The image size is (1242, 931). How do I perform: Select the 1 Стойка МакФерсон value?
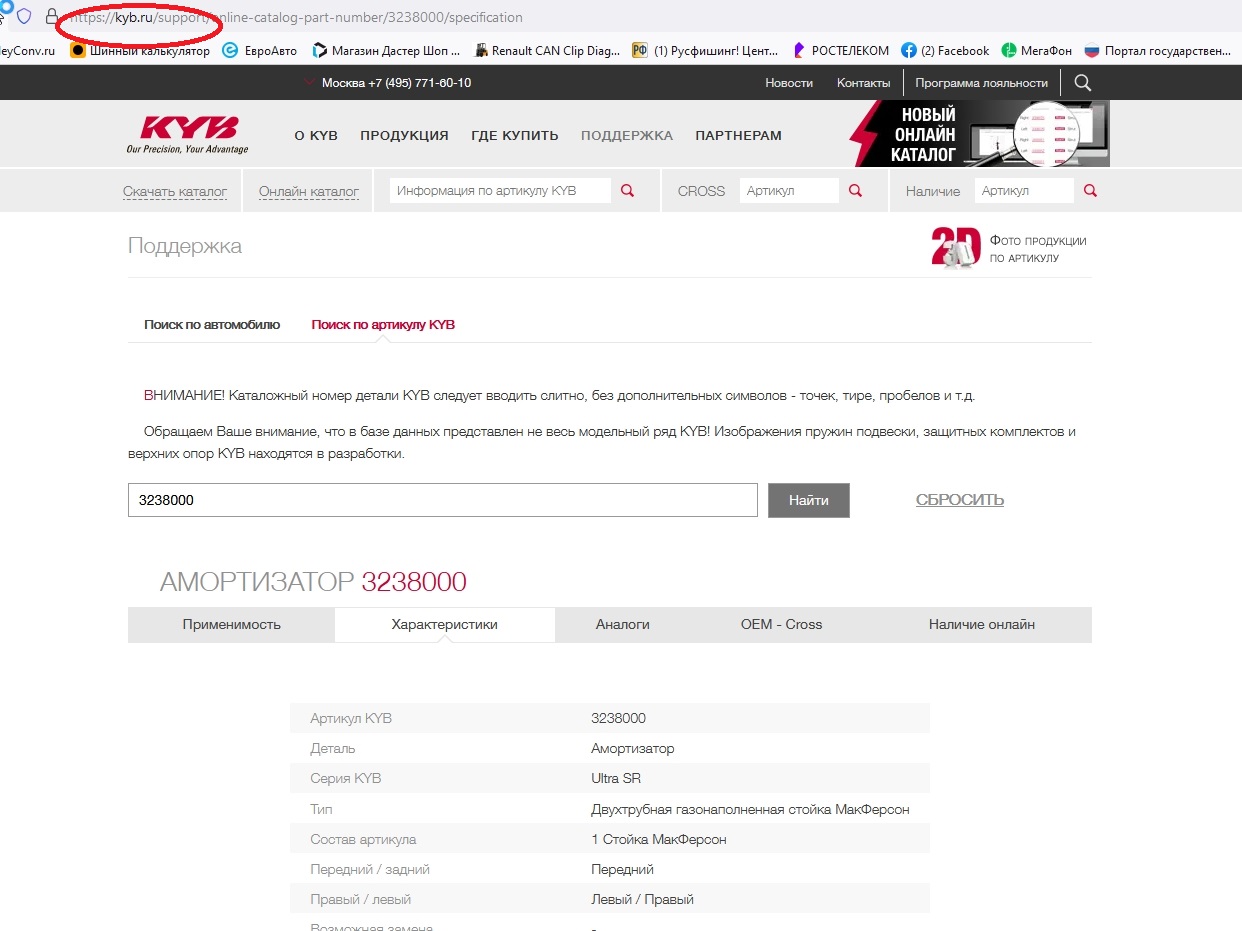click(x=659, y=839)
